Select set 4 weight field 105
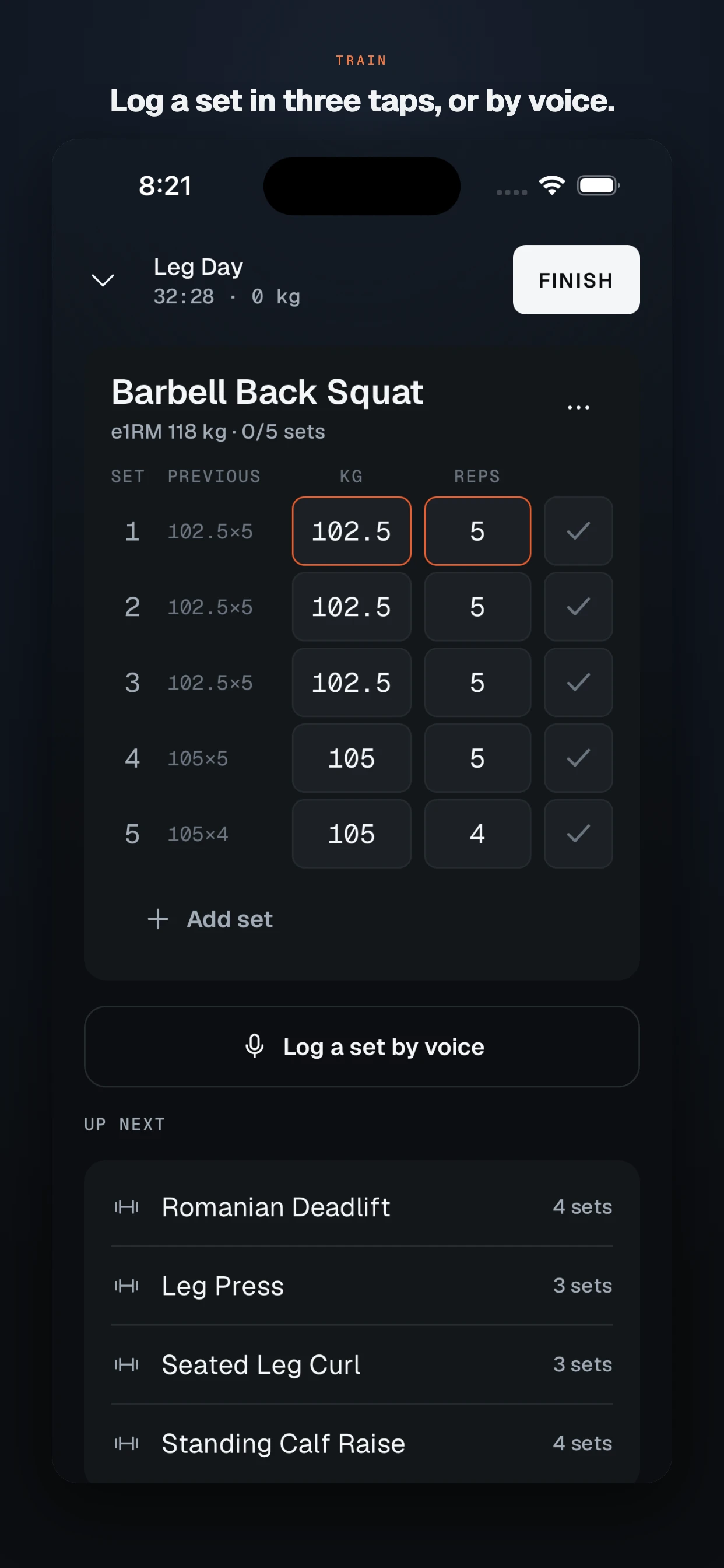Screen dimensions: 724x1568 [x=352, y=758]
